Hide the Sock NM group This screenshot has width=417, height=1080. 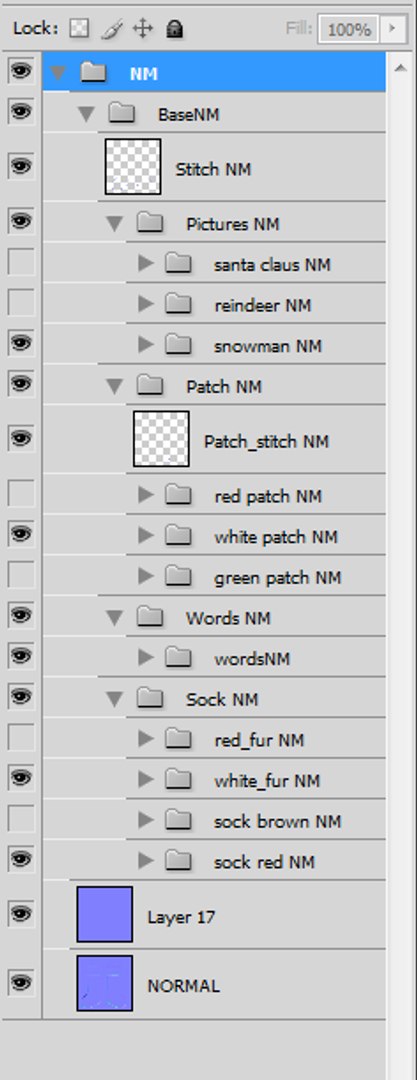[x=21, y=696]
